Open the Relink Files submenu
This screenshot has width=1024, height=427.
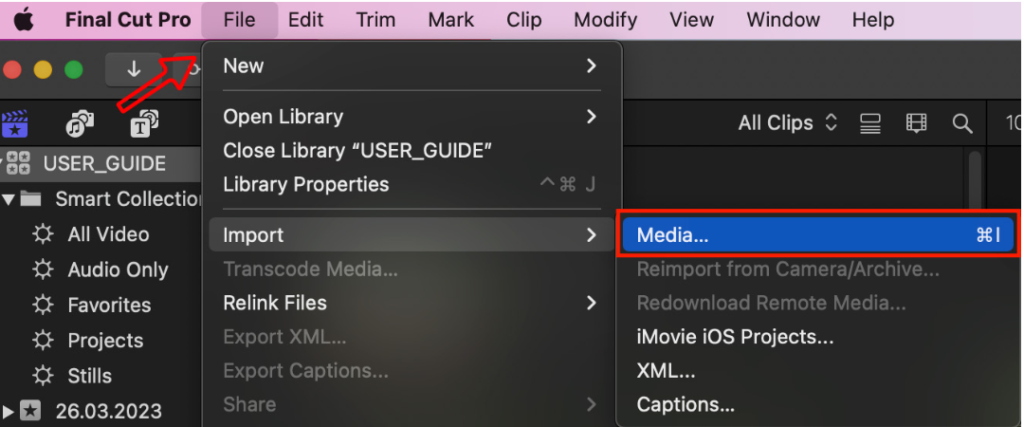(x=411, y=303)
